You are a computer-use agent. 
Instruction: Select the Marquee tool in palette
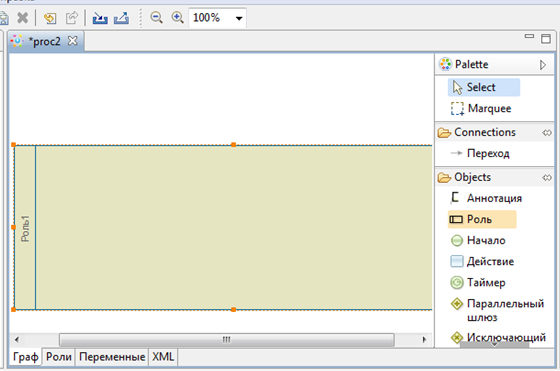coord(481,109)
